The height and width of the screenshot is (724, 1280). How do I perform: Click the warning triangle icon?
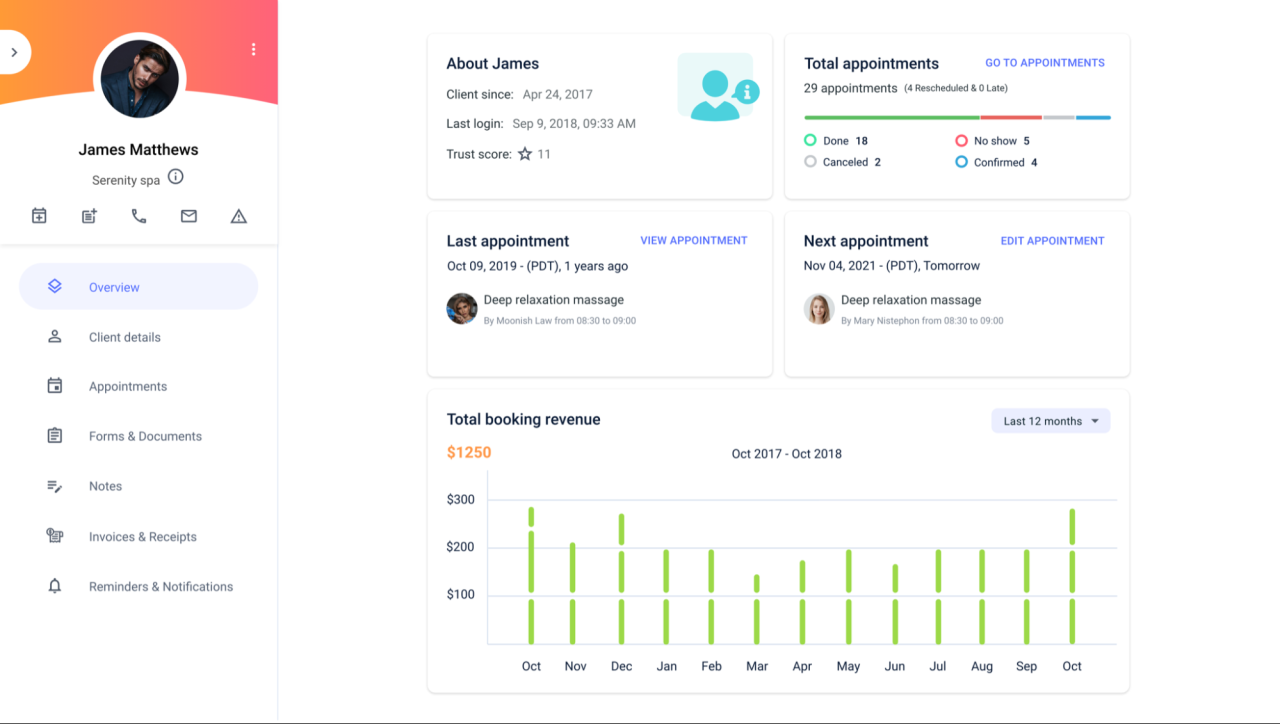tap(238, 216)
